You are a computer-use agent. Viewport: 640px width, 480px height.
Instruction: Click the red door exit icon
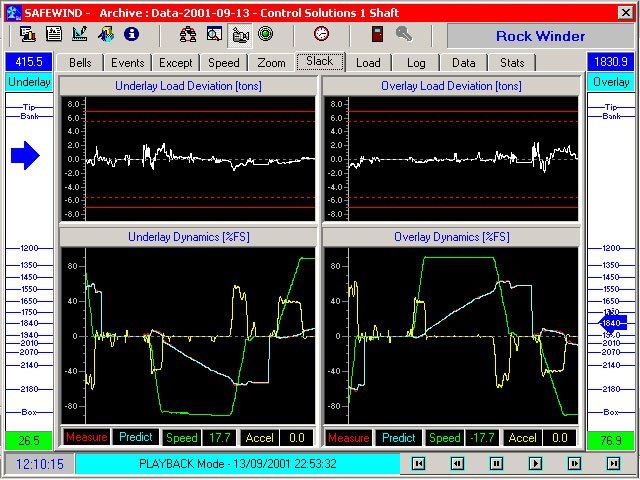[x=378, y=34]
